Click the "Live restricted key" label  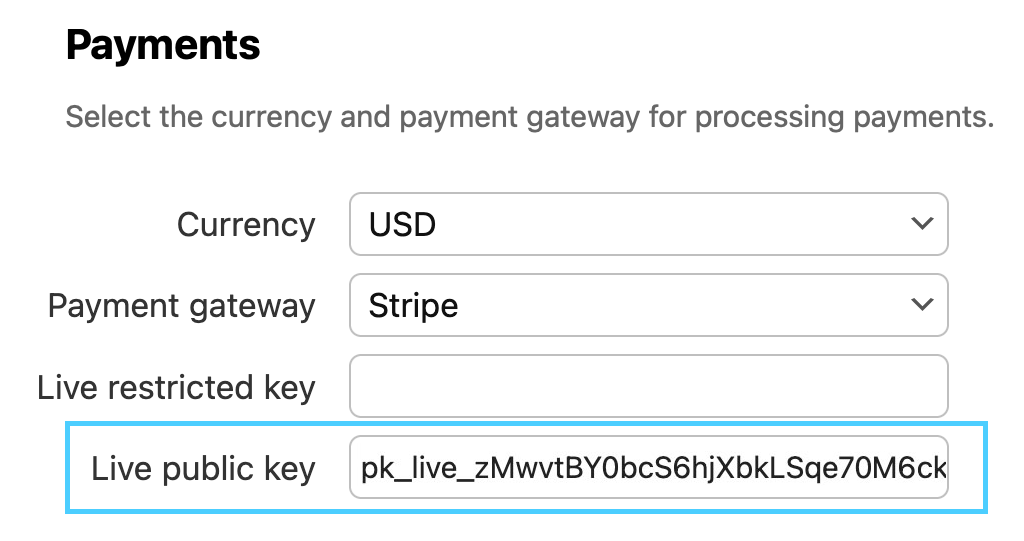[176, 387]
